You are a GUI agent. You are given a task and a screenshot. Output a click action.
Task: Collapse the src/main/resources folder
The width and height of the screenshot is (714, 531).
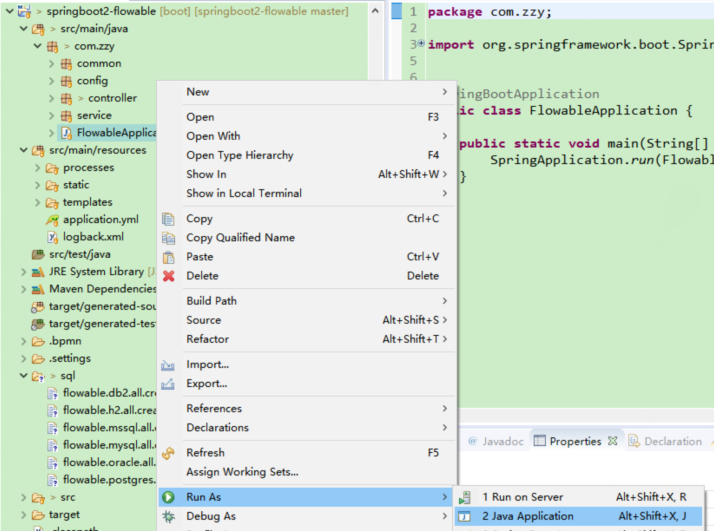point(24,150)
